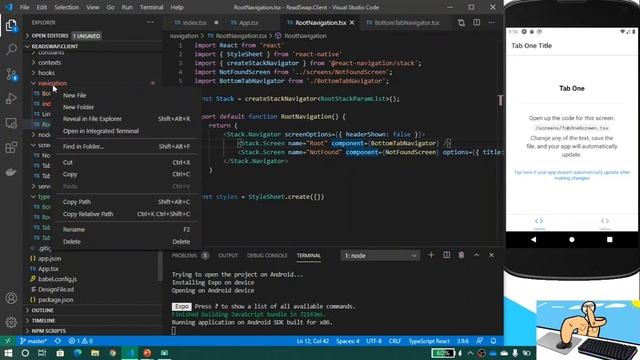640x360 pixels.
Task: Open the Extensions view
Action: tap(11, 147)
